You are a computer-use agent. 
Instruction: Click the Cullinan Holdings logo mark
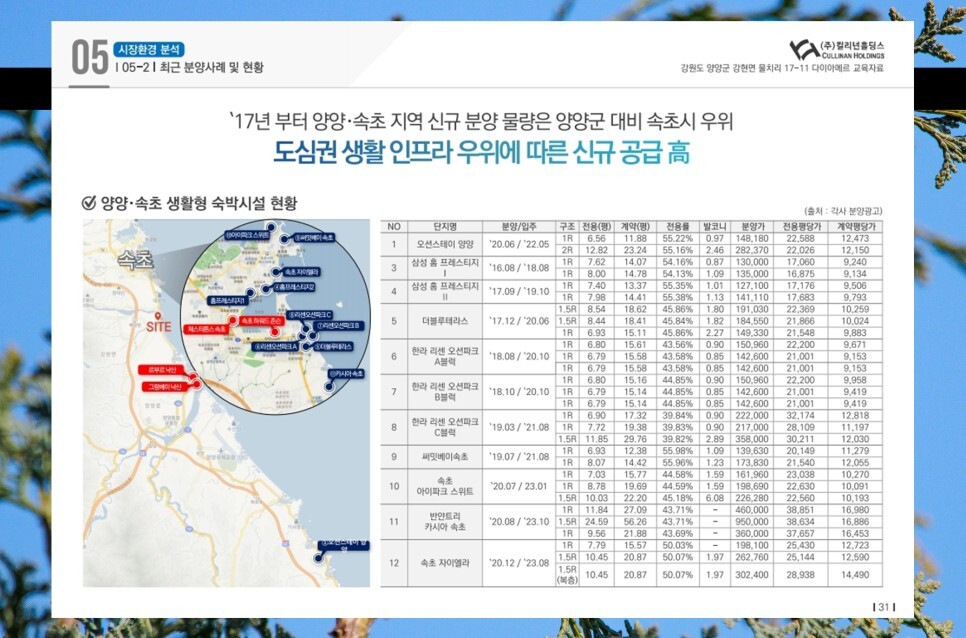coord(804,49)
